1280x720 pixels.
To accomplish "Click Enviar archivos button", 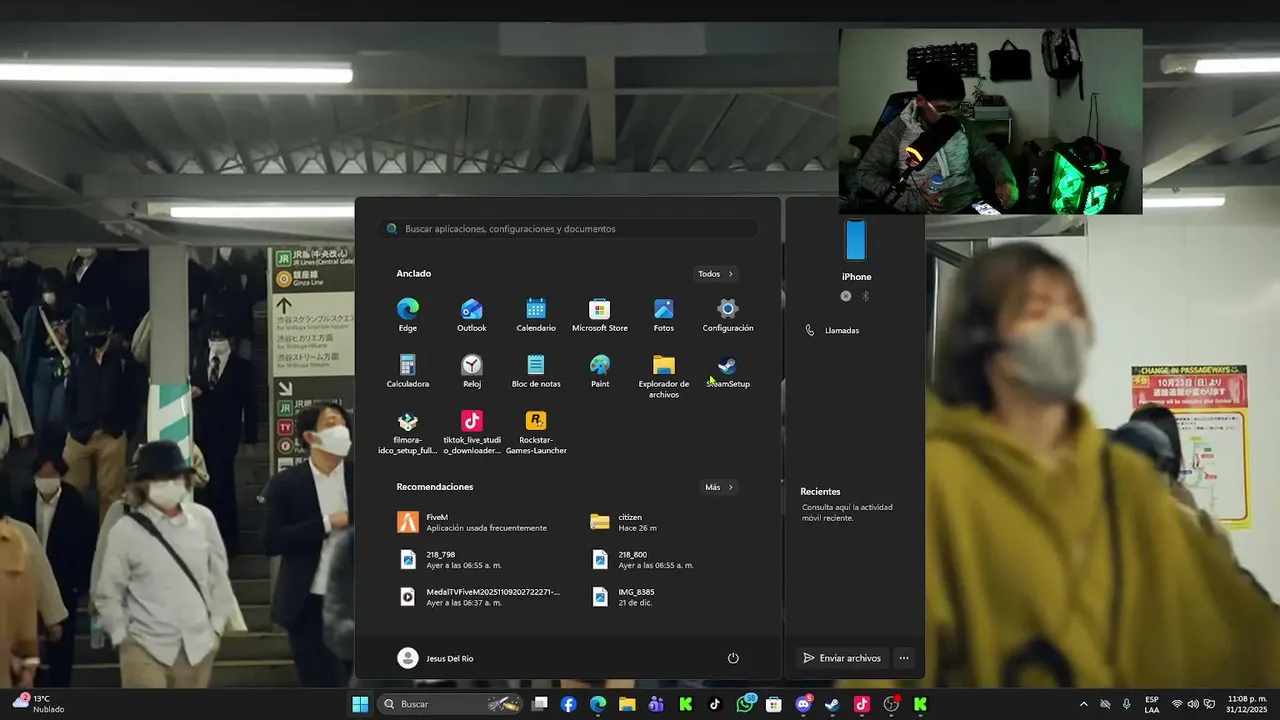I will click(x=842, y=658).
